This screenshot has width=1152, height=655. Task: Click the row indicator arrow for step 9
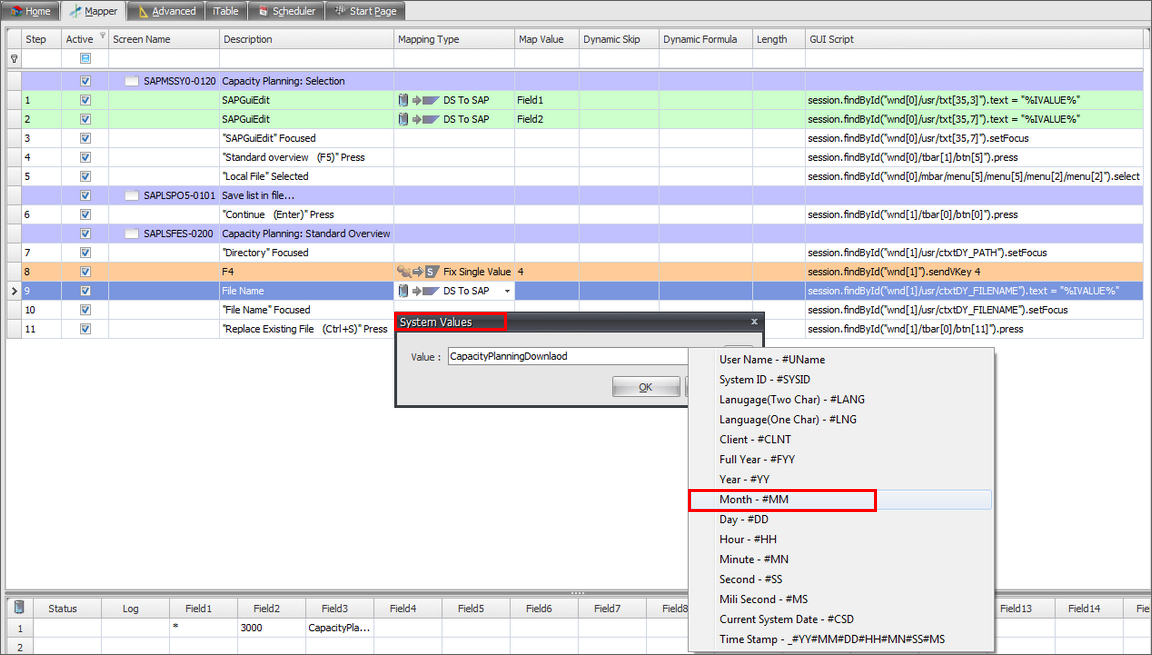14,292
